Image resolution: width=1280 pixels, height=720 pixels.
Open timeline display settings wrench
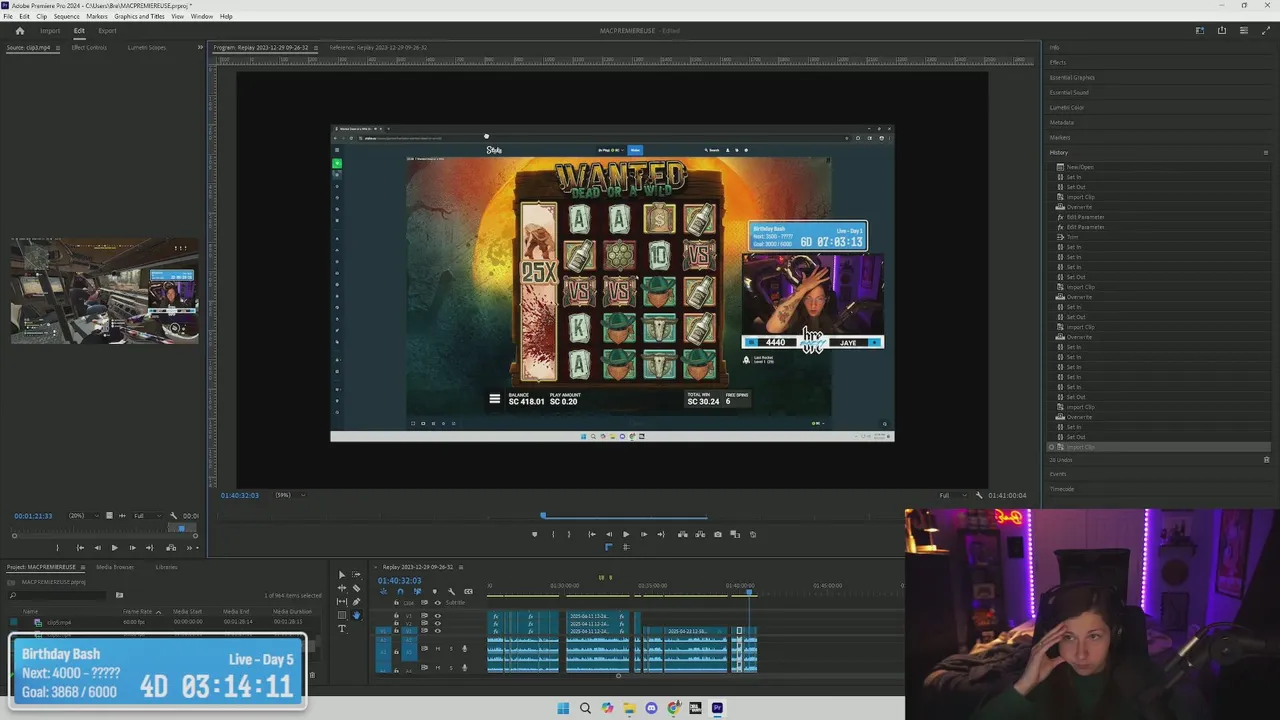[x=451, y=591]
